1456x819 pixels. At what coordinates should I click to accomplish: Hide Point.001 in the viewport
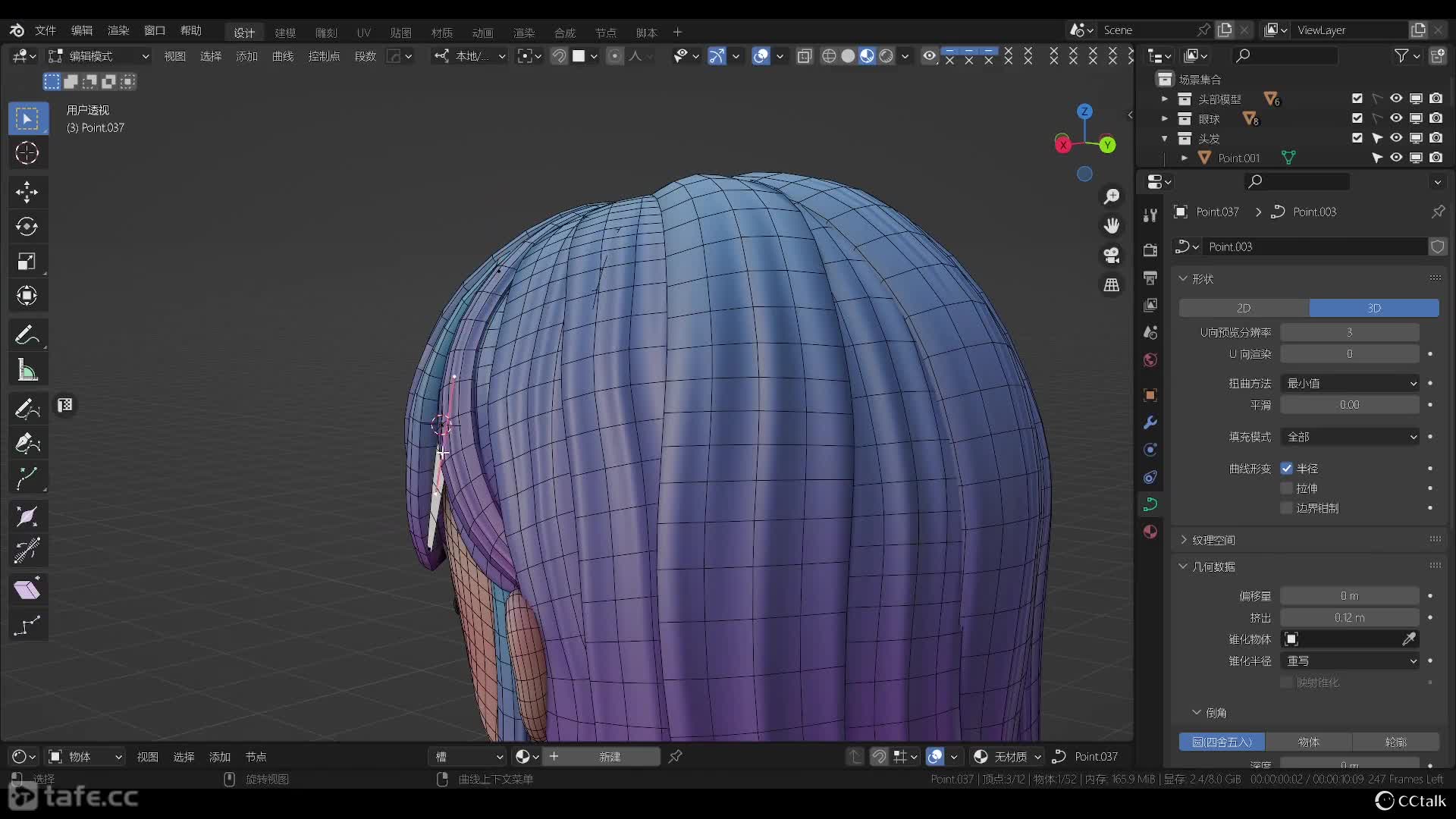(x=1396, y=158)
